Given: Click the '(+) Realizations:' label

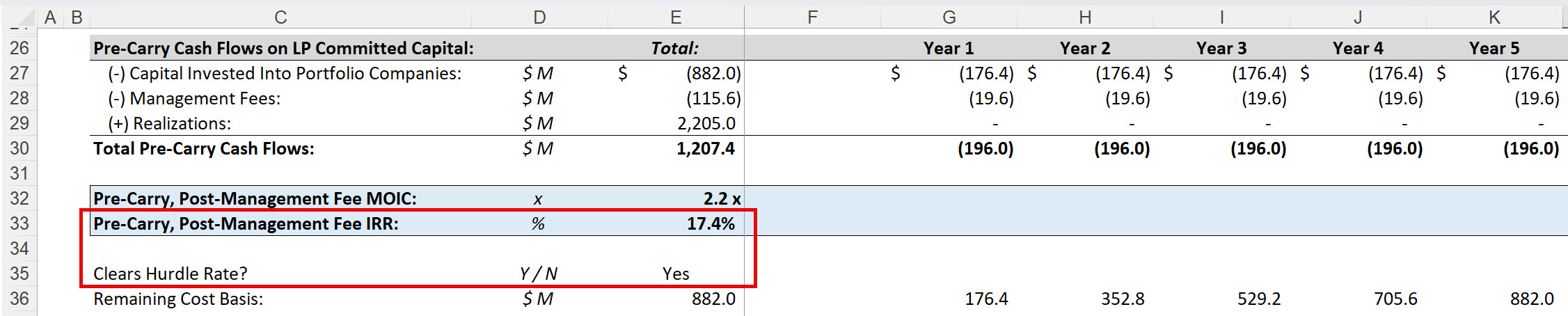Looking at the screenshot, I should pos(169,123).
